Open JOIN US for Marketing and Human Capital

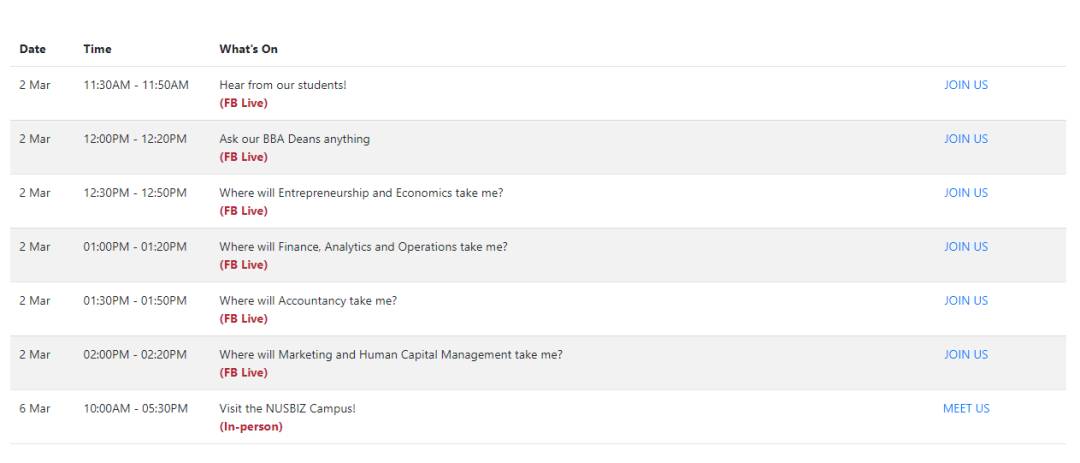tap(965, 355)
